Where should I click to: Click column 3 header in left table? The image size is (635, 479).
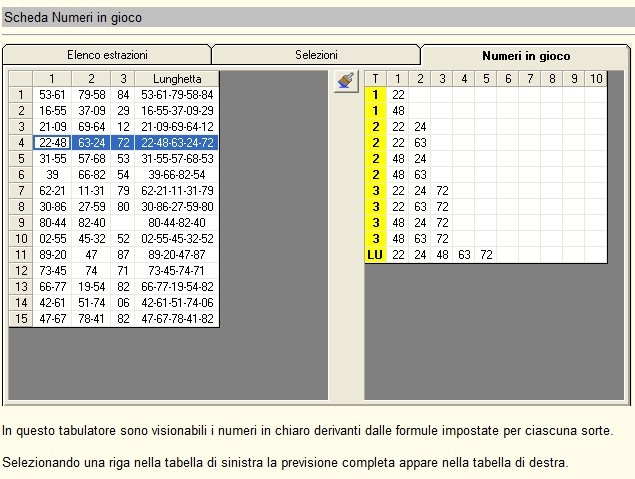point(123,79)
